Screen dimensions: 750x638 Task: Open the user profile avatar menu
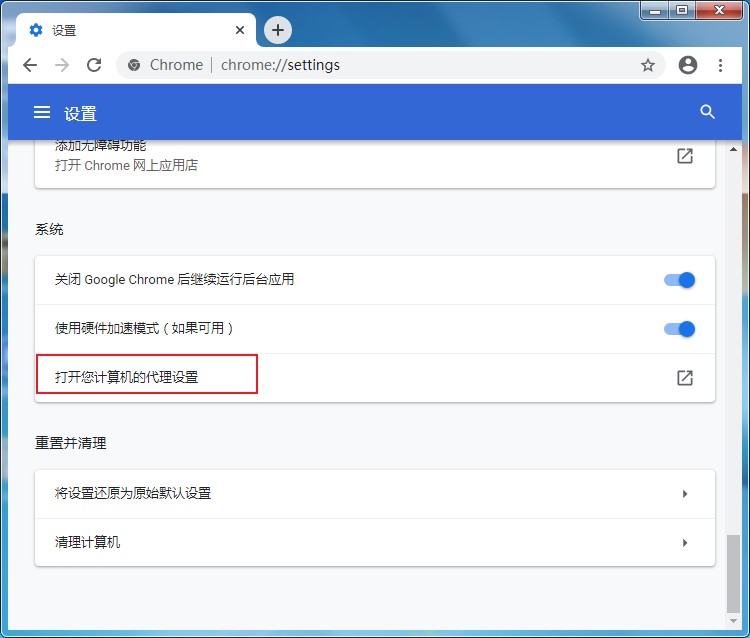pos(687,65)
